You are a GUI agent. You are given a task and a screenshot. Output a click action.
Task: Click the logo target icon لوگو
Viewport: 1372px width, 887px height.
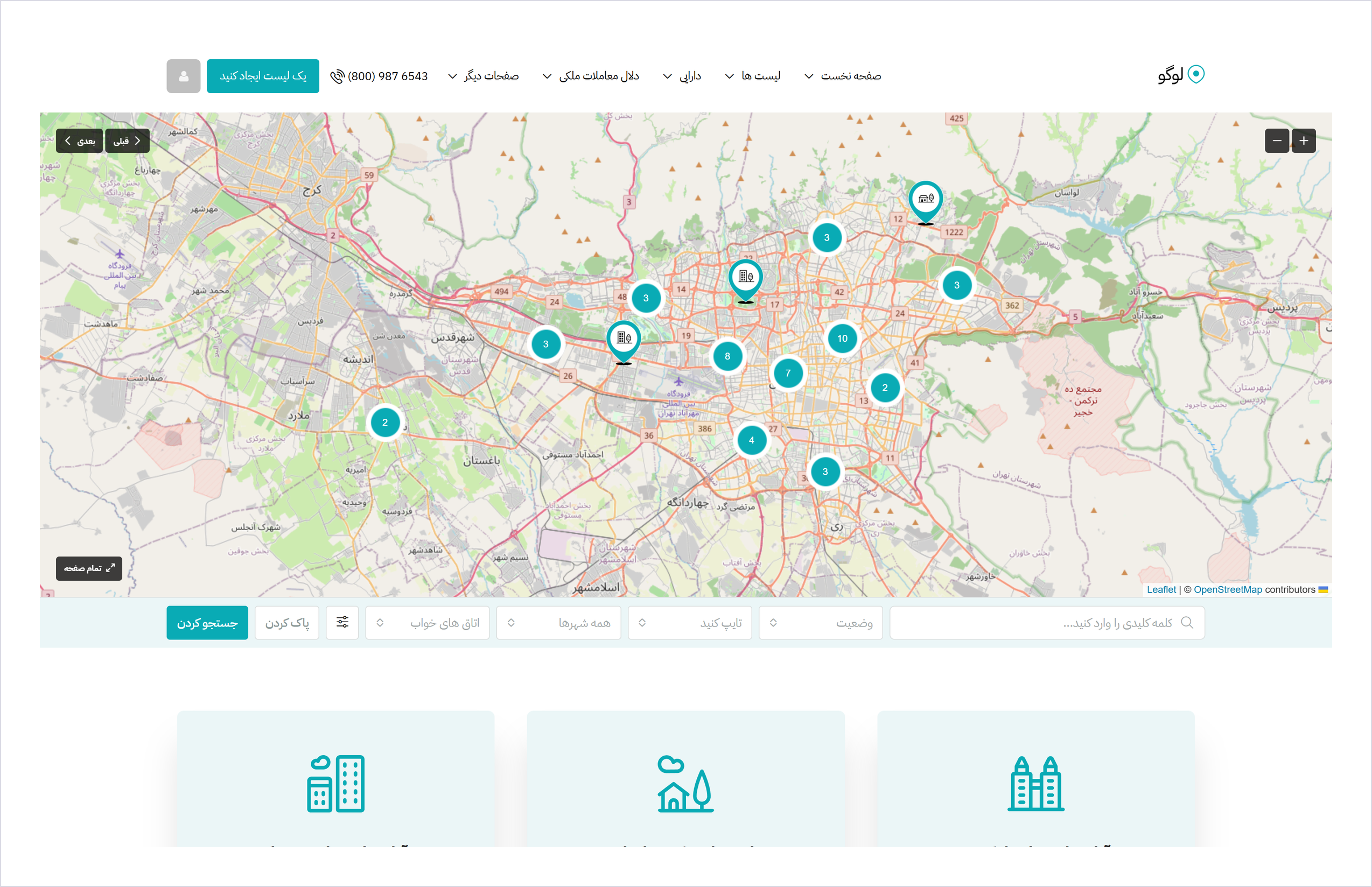(1196, 74)
